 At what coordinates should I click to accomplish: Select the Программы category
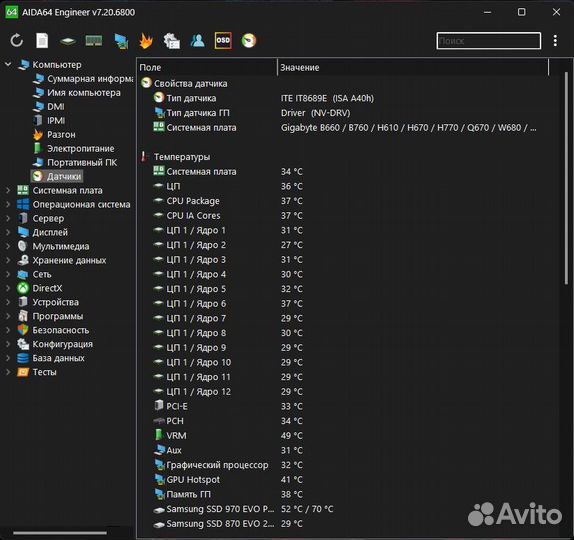click(x=51, y=316)
